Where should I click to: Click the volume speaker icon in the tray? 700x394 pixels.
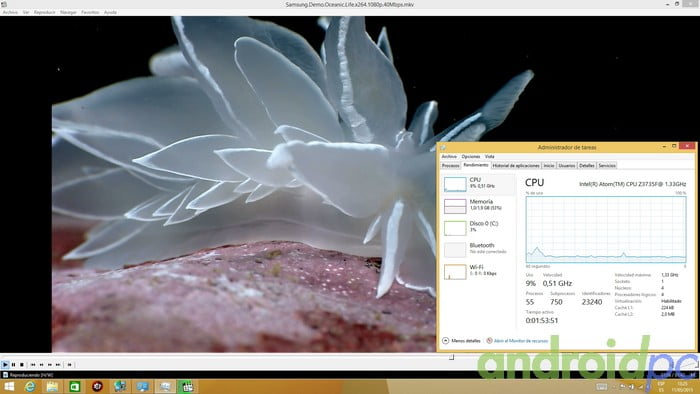point(631,387)
